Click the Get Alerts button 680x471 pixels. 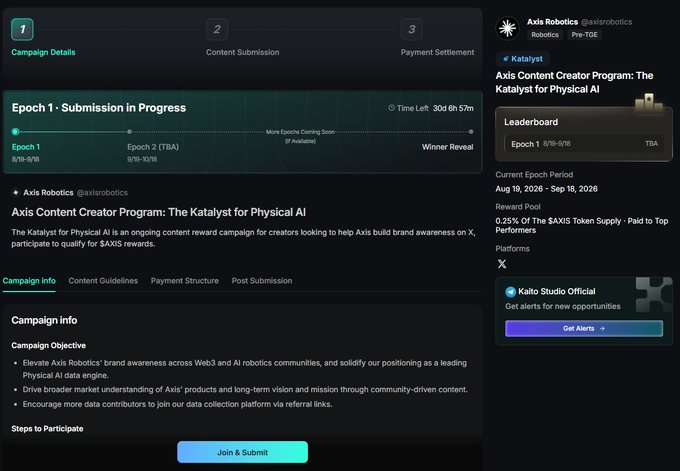click(x=584, y=328)
